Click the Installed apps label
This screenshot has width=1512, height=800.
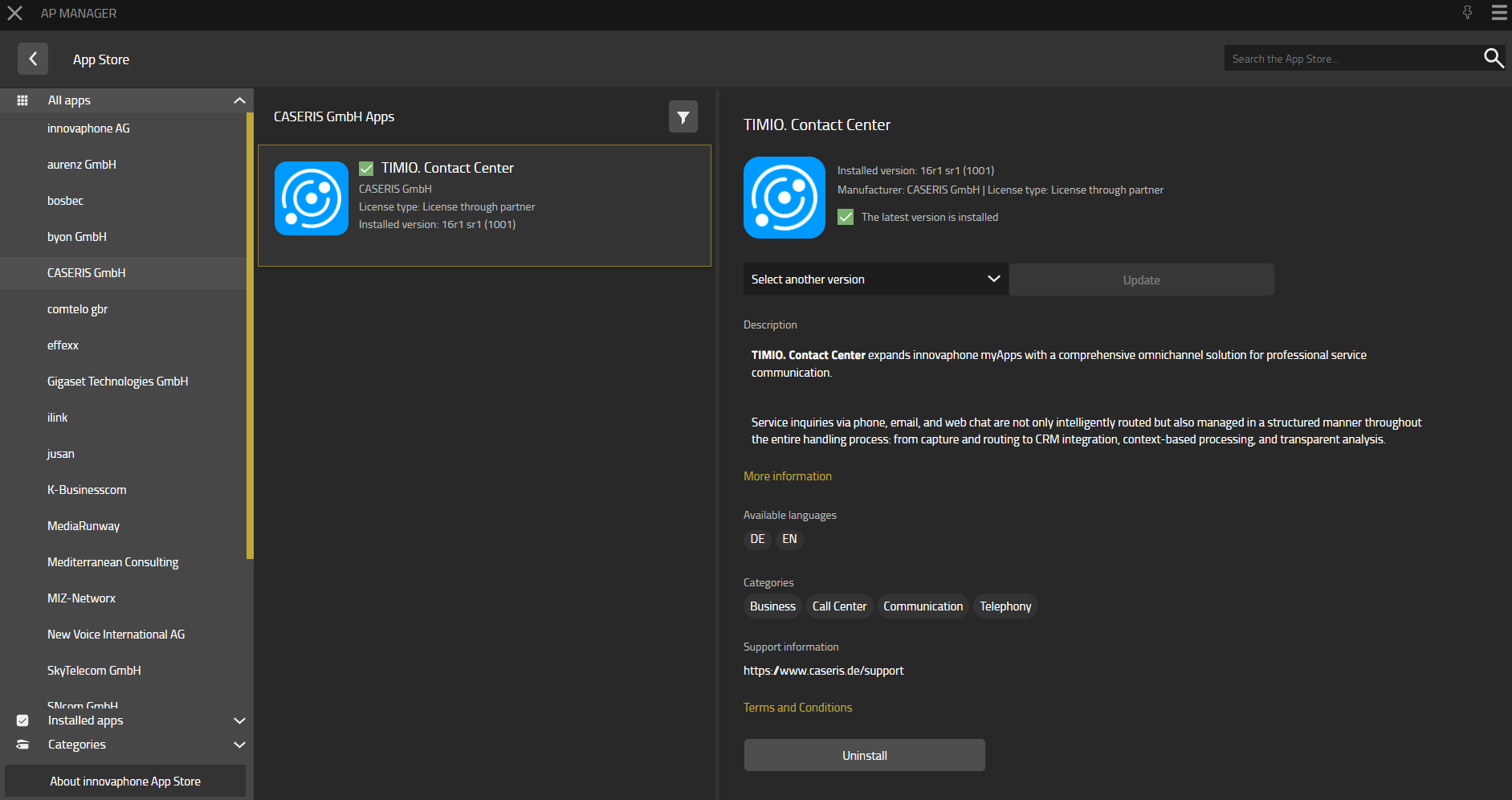click(86, 720)
